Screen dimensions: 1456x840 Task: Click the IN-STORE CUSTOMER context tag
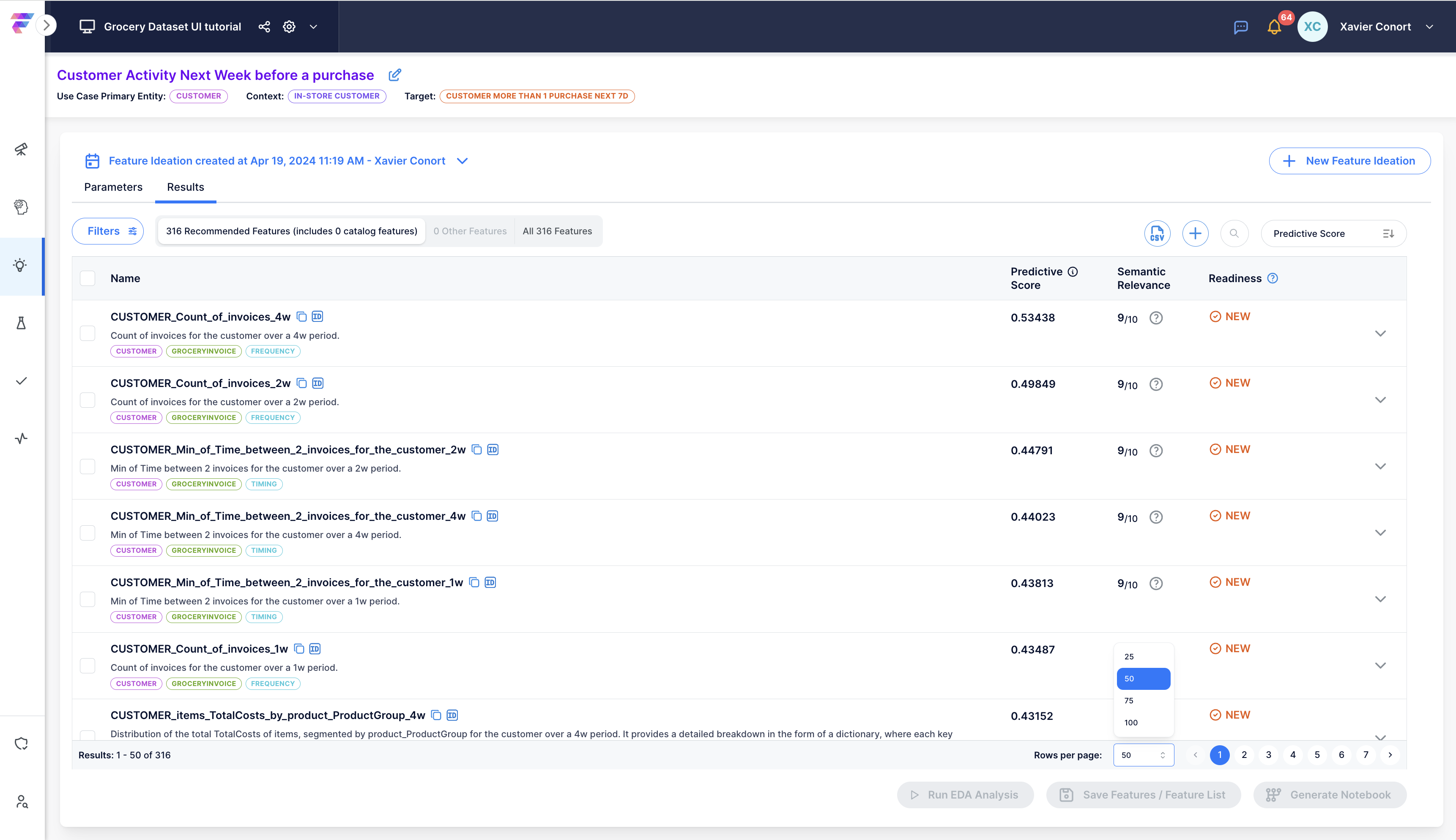point(337,96)
